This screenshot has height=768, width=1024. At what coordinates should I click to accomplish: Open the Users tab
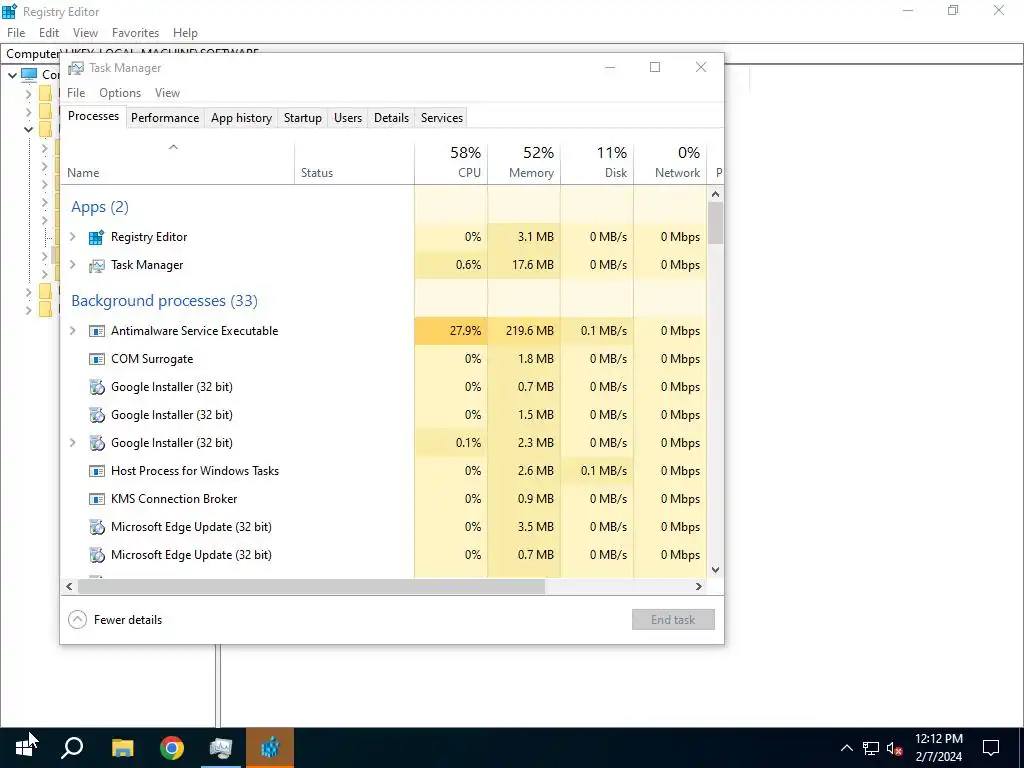pyautogui.click(x=347, y=118)
